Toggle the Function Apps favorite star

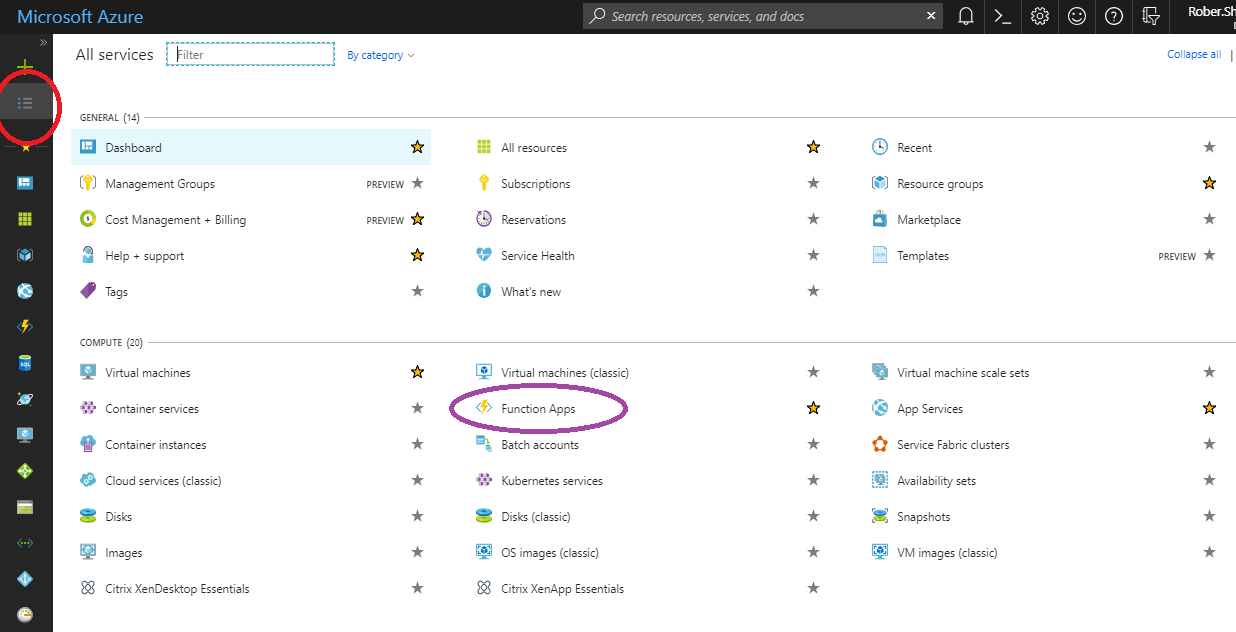(x=814, y=408)
